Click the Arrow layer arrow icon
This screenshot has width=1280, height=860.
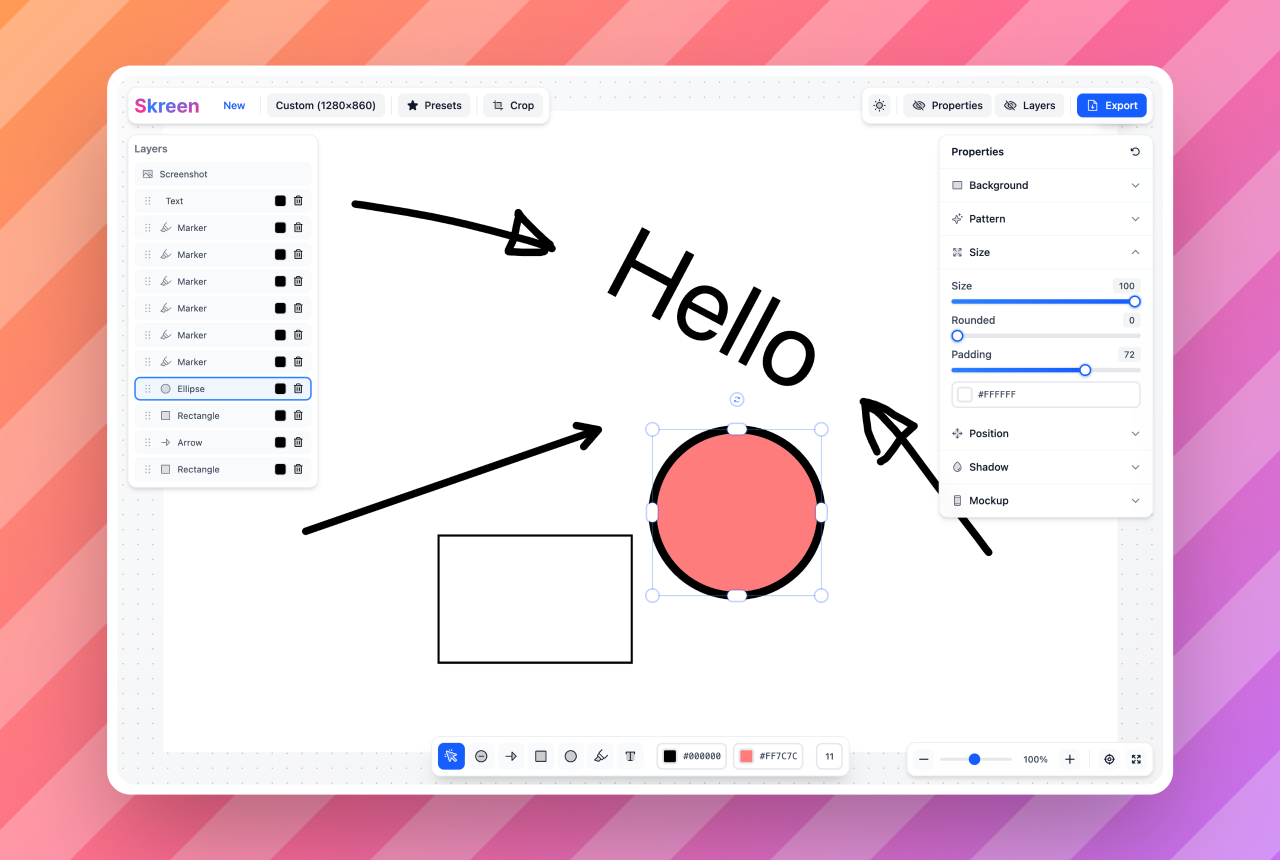[166, 442]
